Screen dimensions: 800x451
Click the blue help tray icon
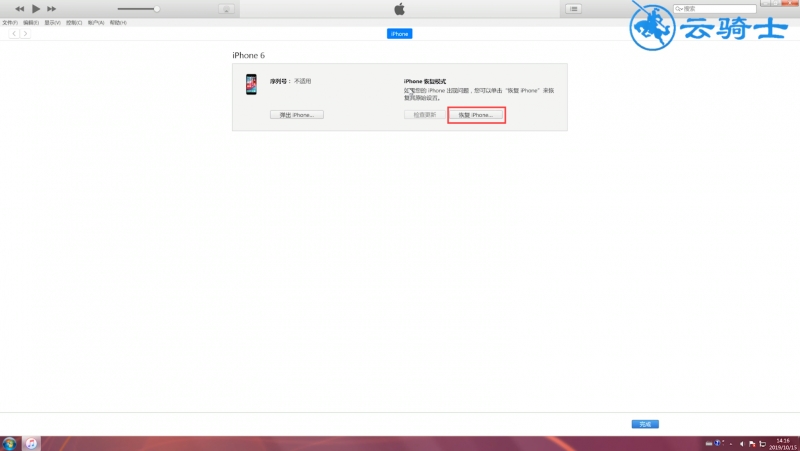click(x=717, y=443)
